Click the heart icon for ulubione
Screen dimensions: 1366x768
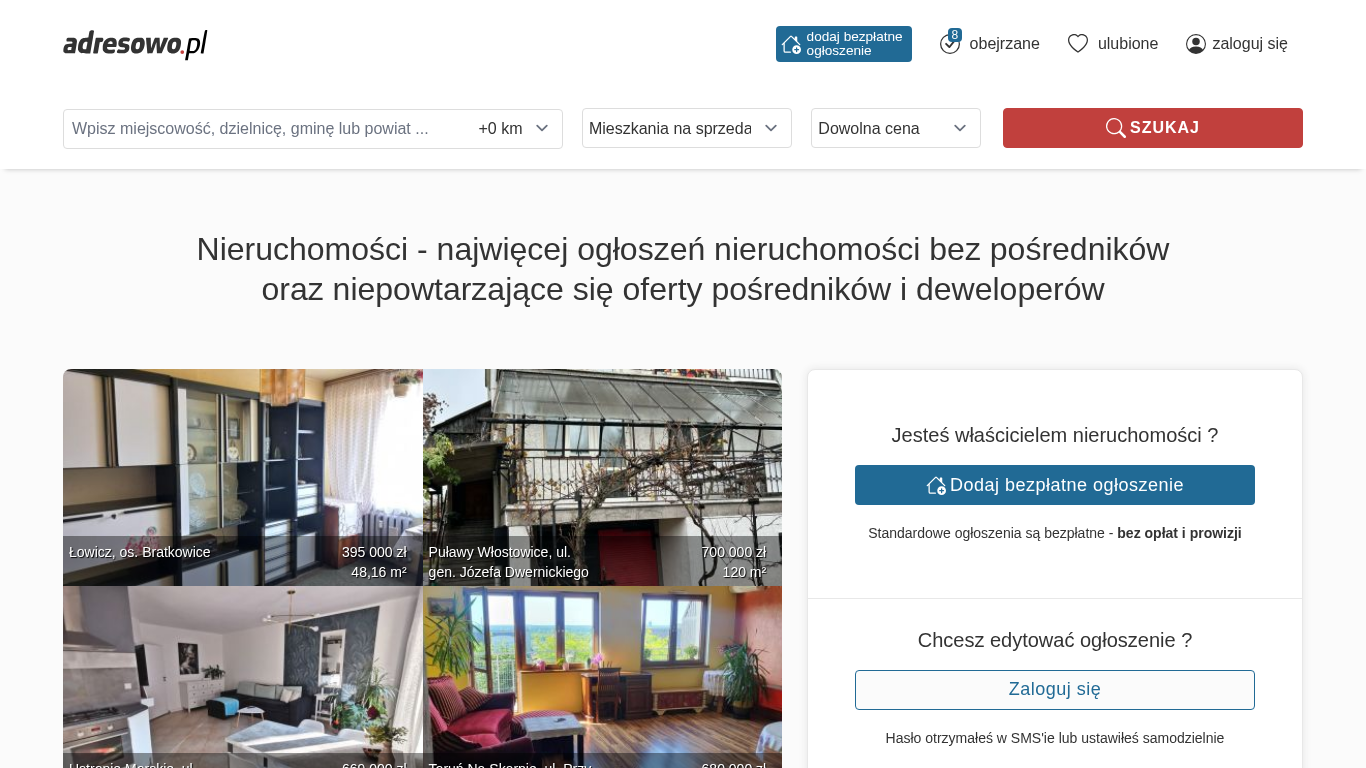(x=1078, y=44)
